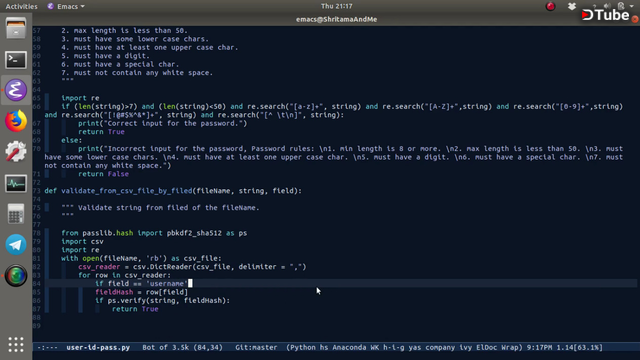
Task: Expand the Emacs app menu dropdown
Action: click(66, 6)
